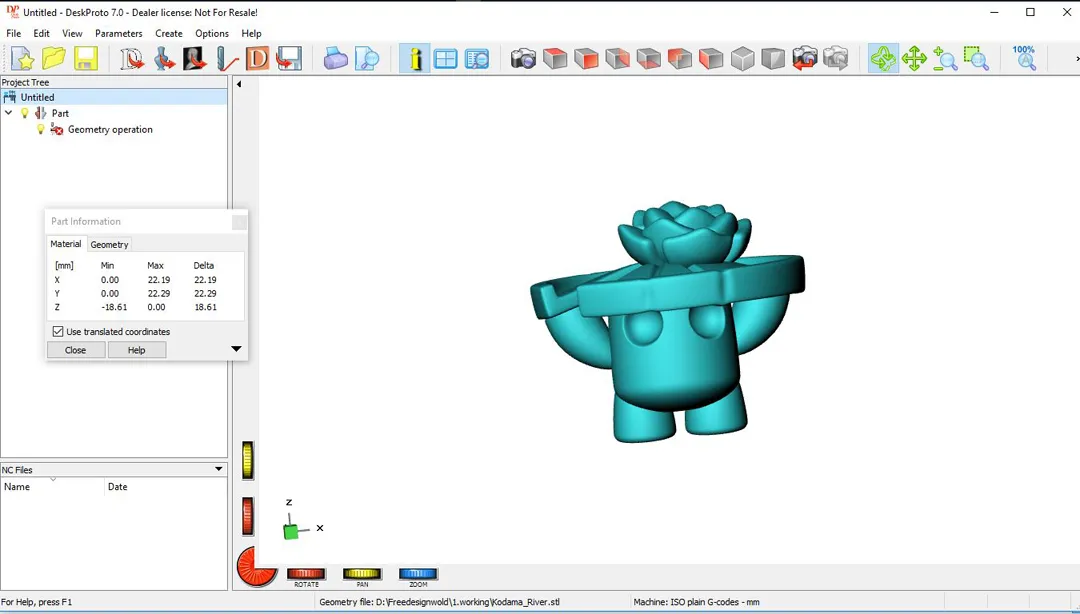Open the File menu
This screenshot has width=1080, height=614.
tap(14, 33)
